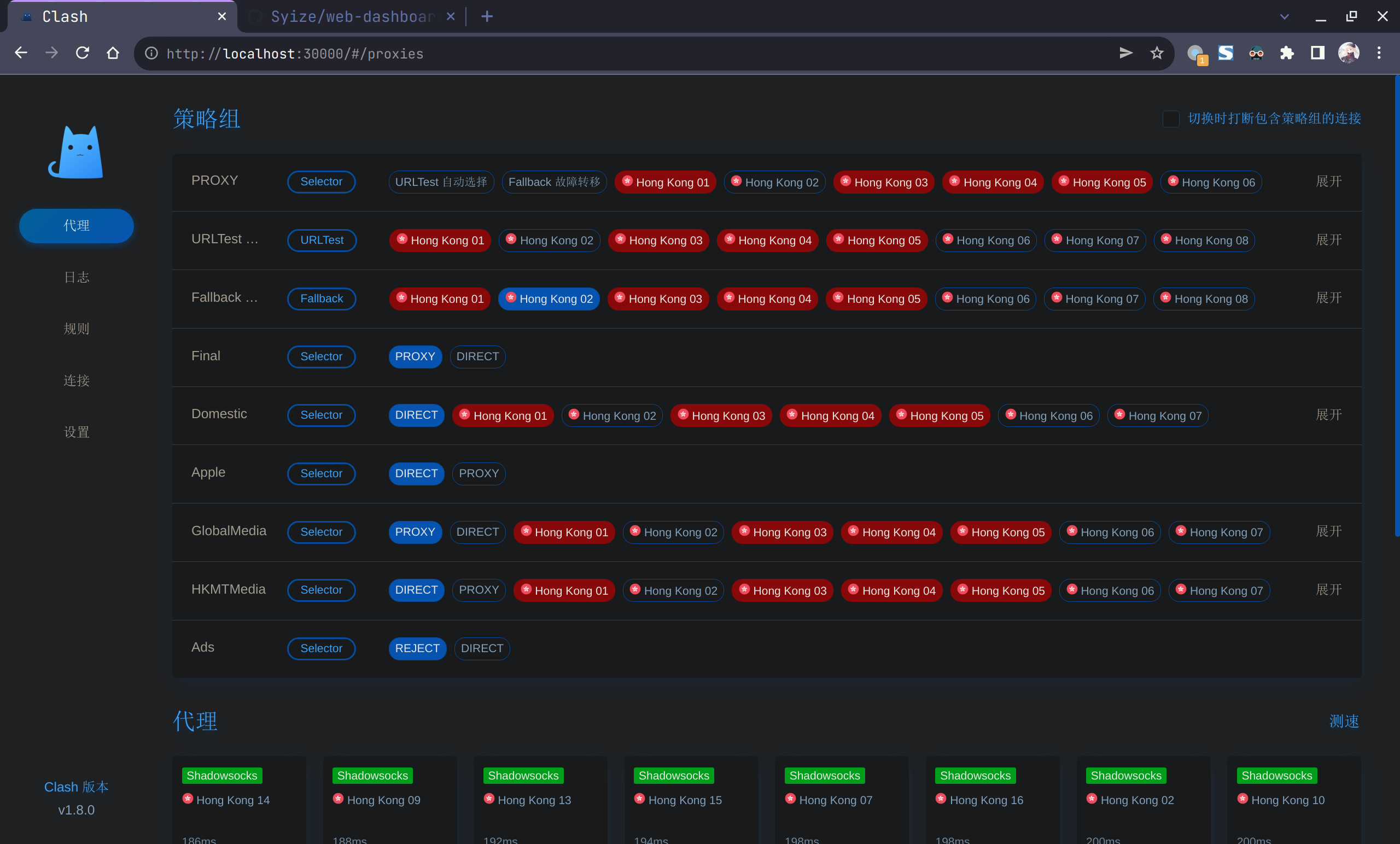This screenshot has width=1400, height=844.
Task: Click the browser home icon
Action: (113, 54)
